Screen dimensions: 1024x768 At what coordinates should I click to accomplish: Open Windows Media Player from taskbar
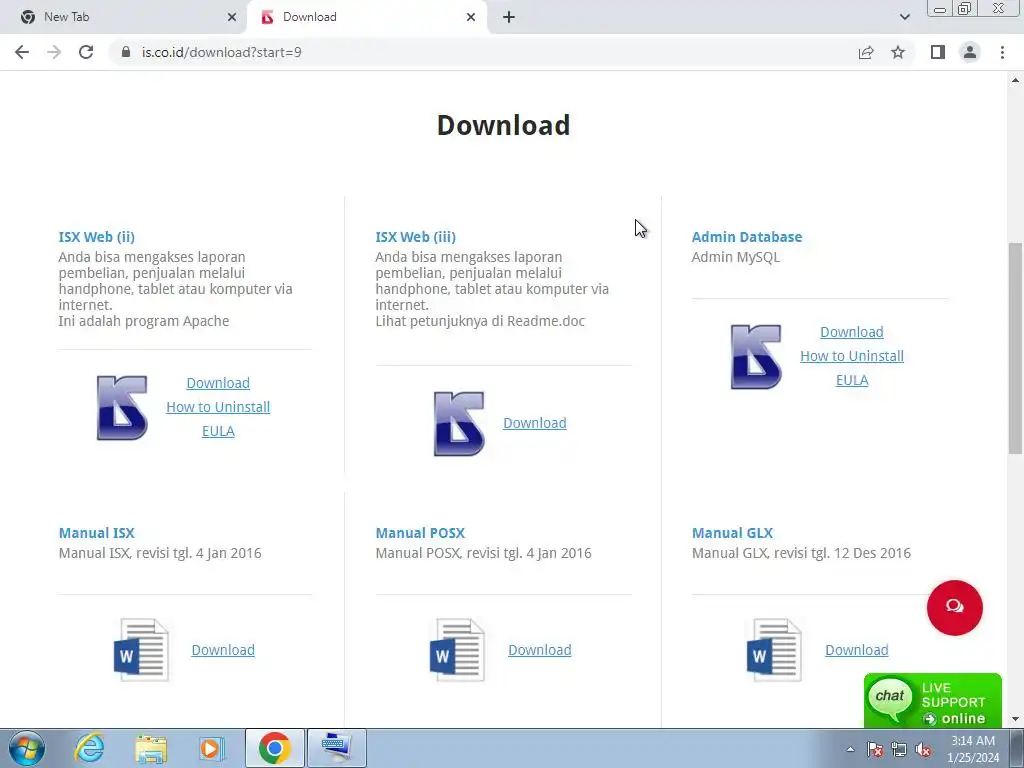point(211,748)
